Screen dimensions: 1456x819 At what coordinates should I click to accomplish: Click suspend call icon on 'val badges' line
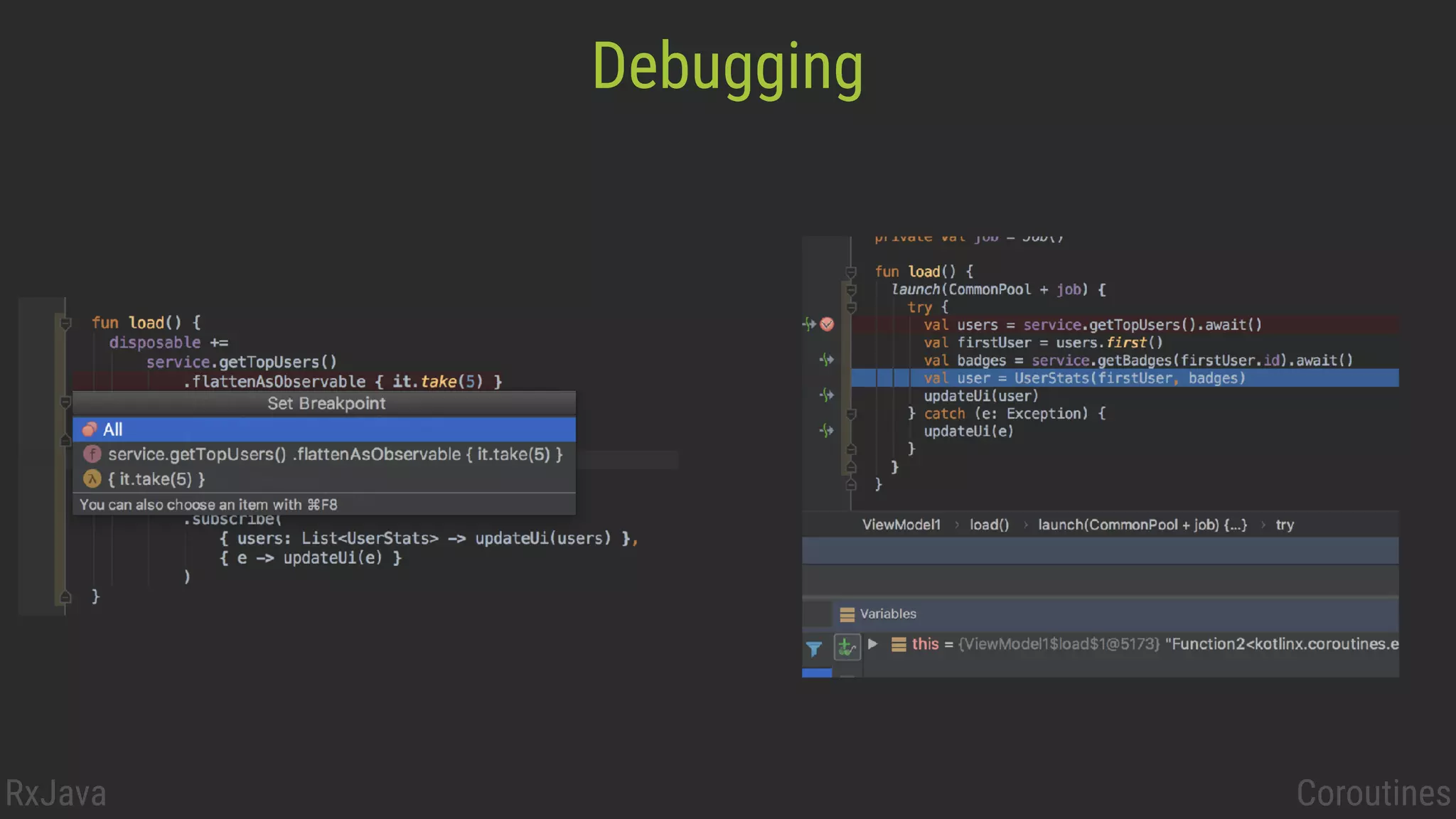tap(826, 360)
